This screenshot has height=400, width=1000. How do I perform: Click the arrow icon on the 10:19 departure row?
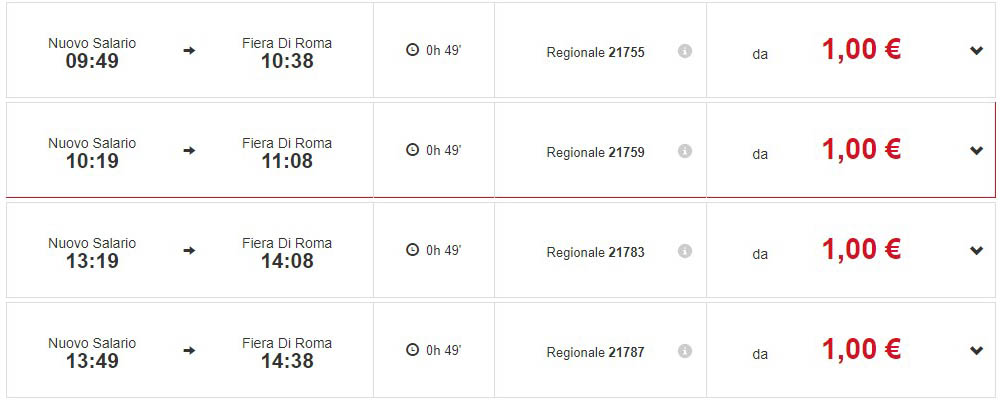click(x=189, y=150)
